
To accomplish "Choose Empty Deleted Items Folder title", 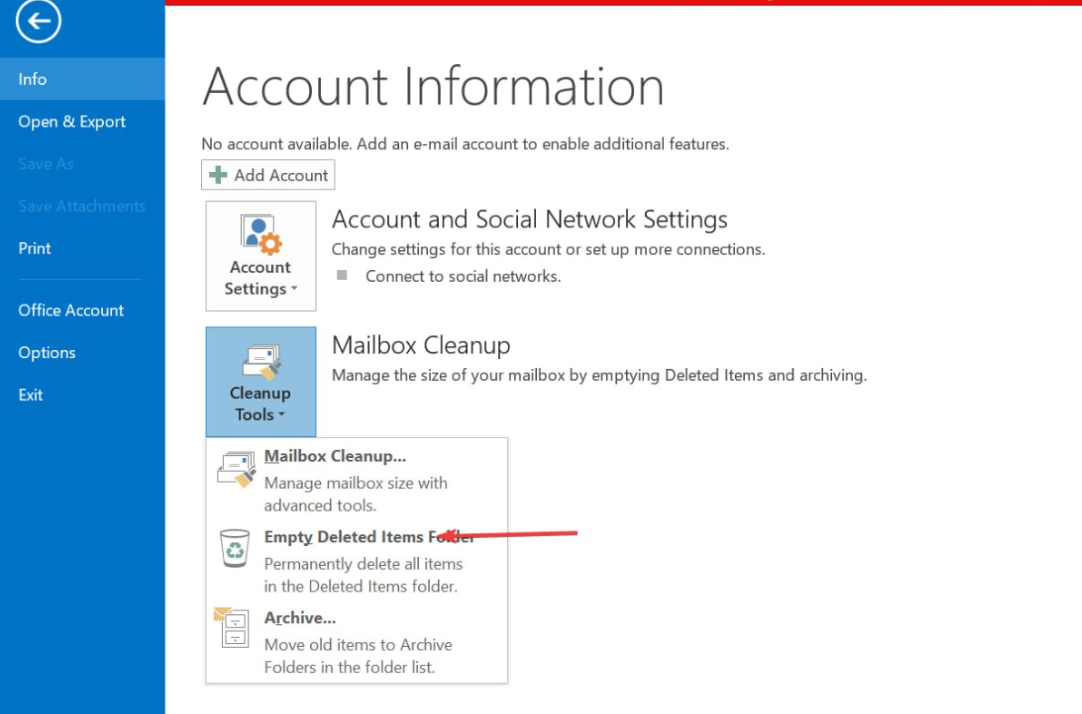I will [369, 537].
